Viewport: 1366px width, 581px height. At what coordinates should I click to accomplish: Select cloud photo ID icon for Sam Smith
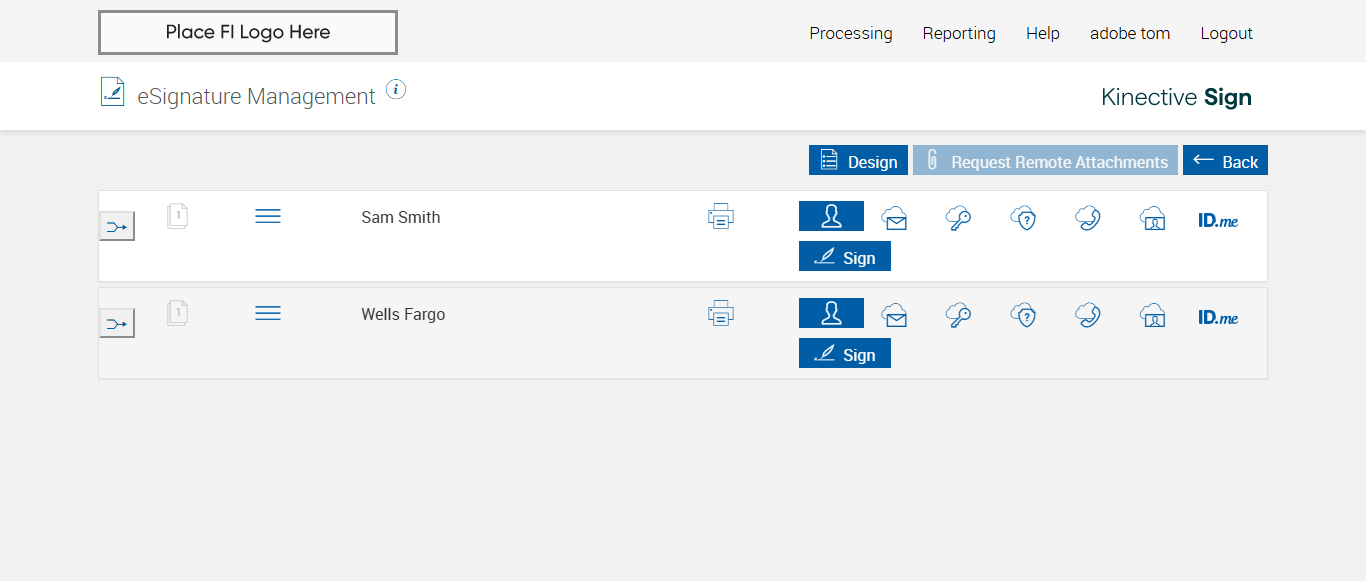click(x=1152, y=218)
